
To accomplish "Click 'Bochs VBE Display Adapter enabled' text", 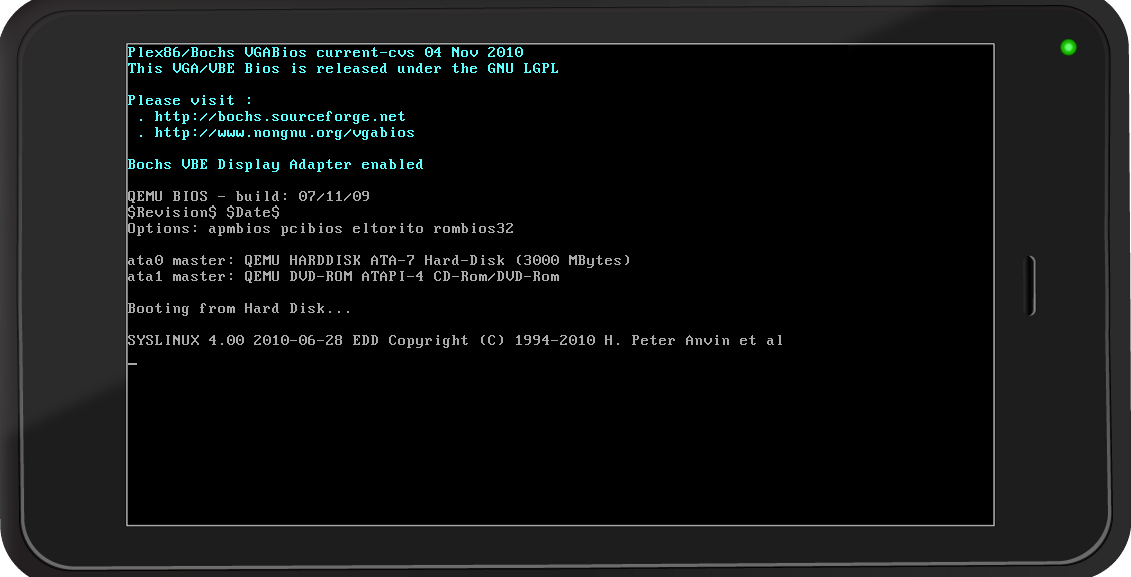I will pyautogui.click(x=276, y=164).
